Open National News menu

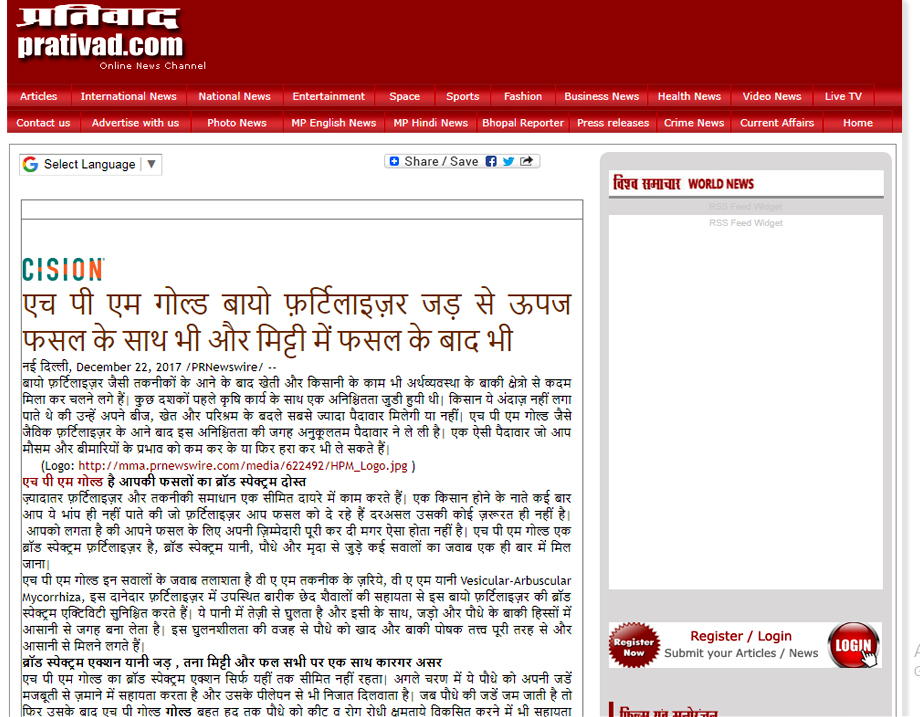pyautogui.click(x=235, y=96)
